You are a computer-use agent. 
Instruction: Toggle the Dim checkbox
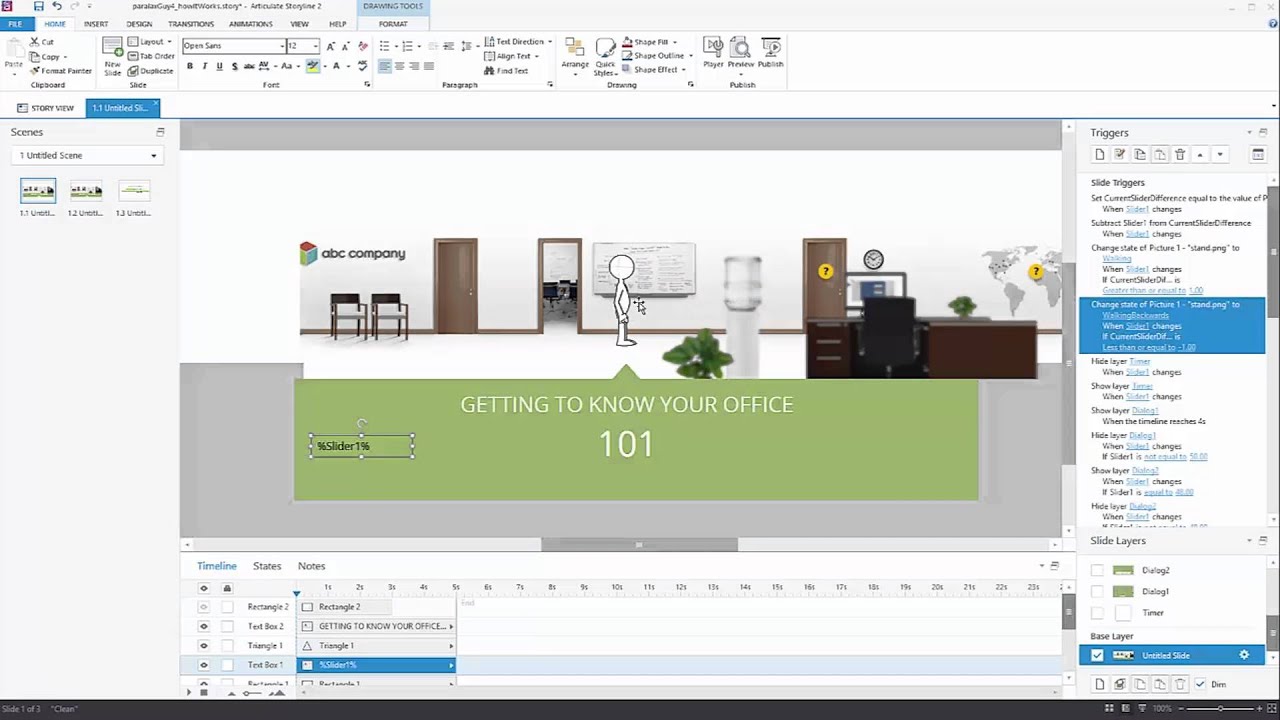[1200, 684]
